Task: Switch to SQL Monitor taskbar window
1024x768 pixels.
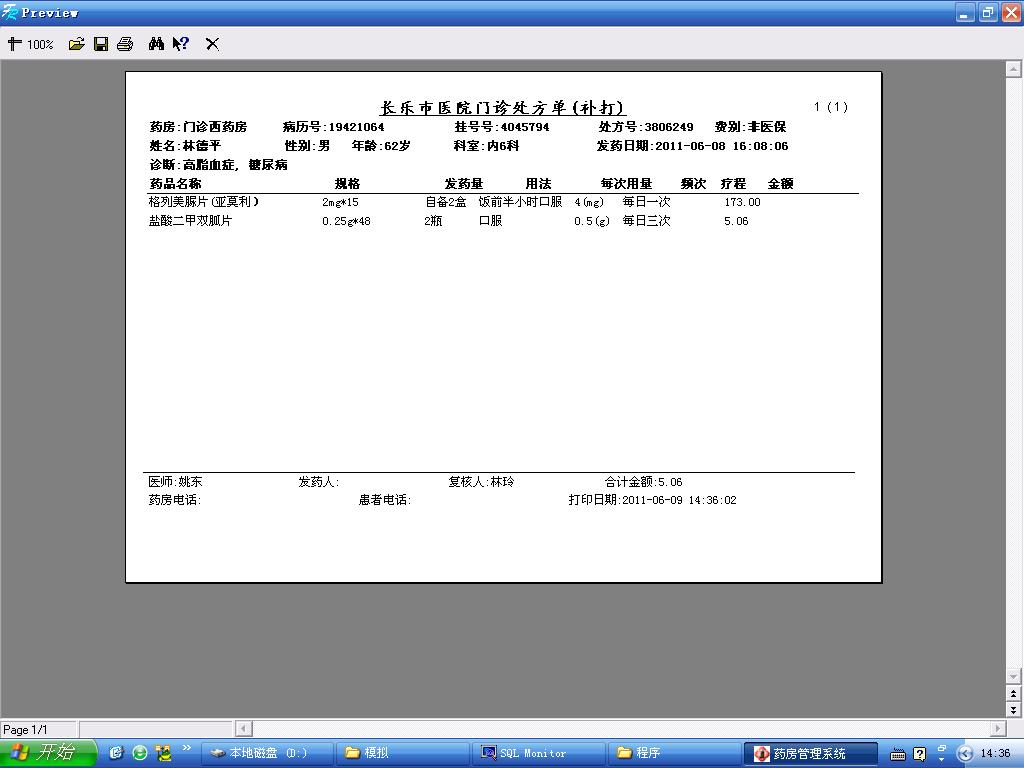Action: [x=539, y=753]
